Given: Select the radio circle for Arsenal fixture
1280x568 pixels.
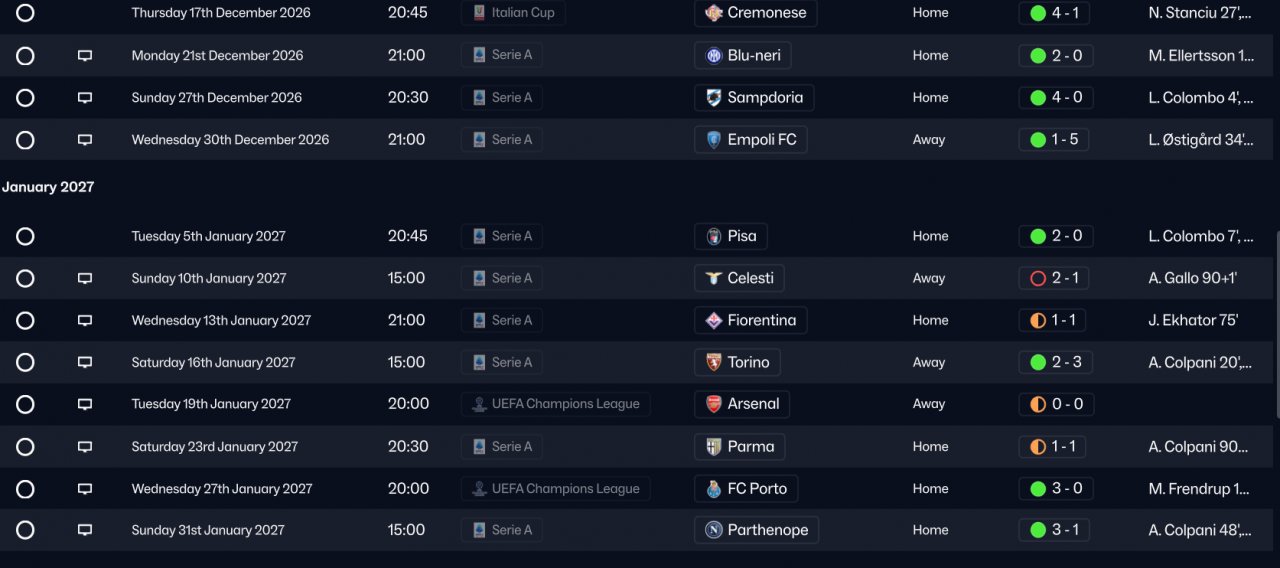Looking at the screenshot, I should tap(25, 404).
